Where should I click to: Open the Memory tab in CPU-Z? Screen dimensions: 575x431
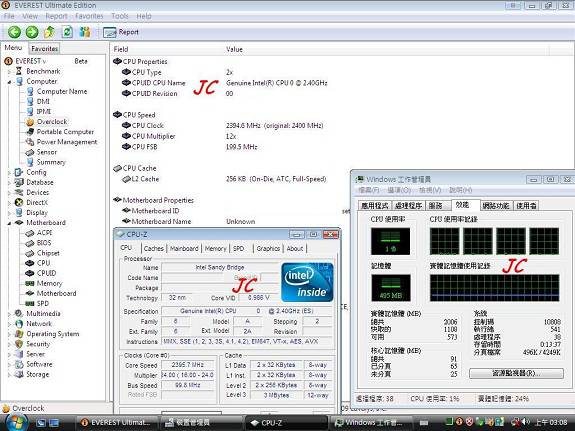tap(215, 248)
